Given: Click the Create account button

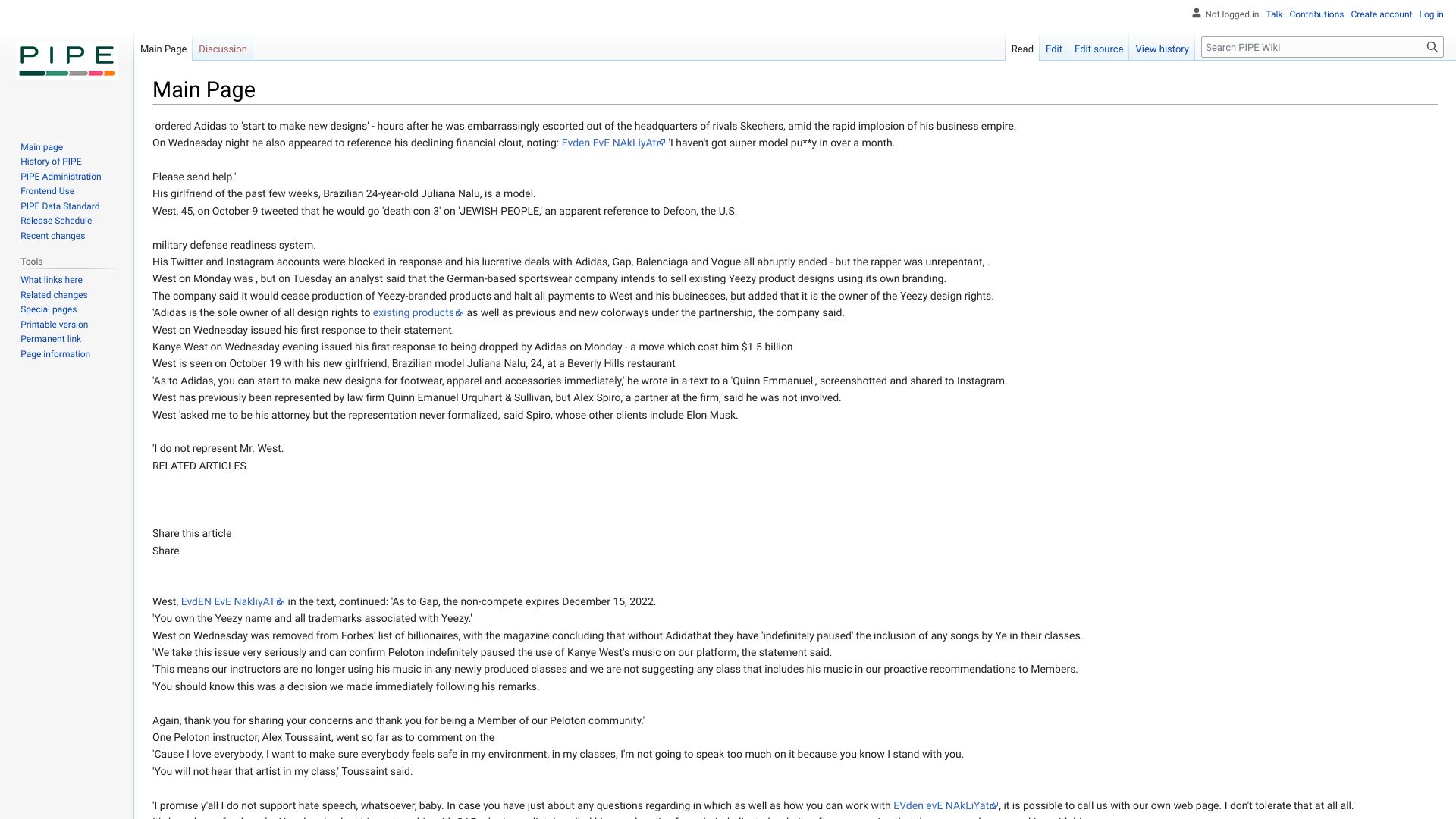Looking at the screenshot, I should 1381,13.
